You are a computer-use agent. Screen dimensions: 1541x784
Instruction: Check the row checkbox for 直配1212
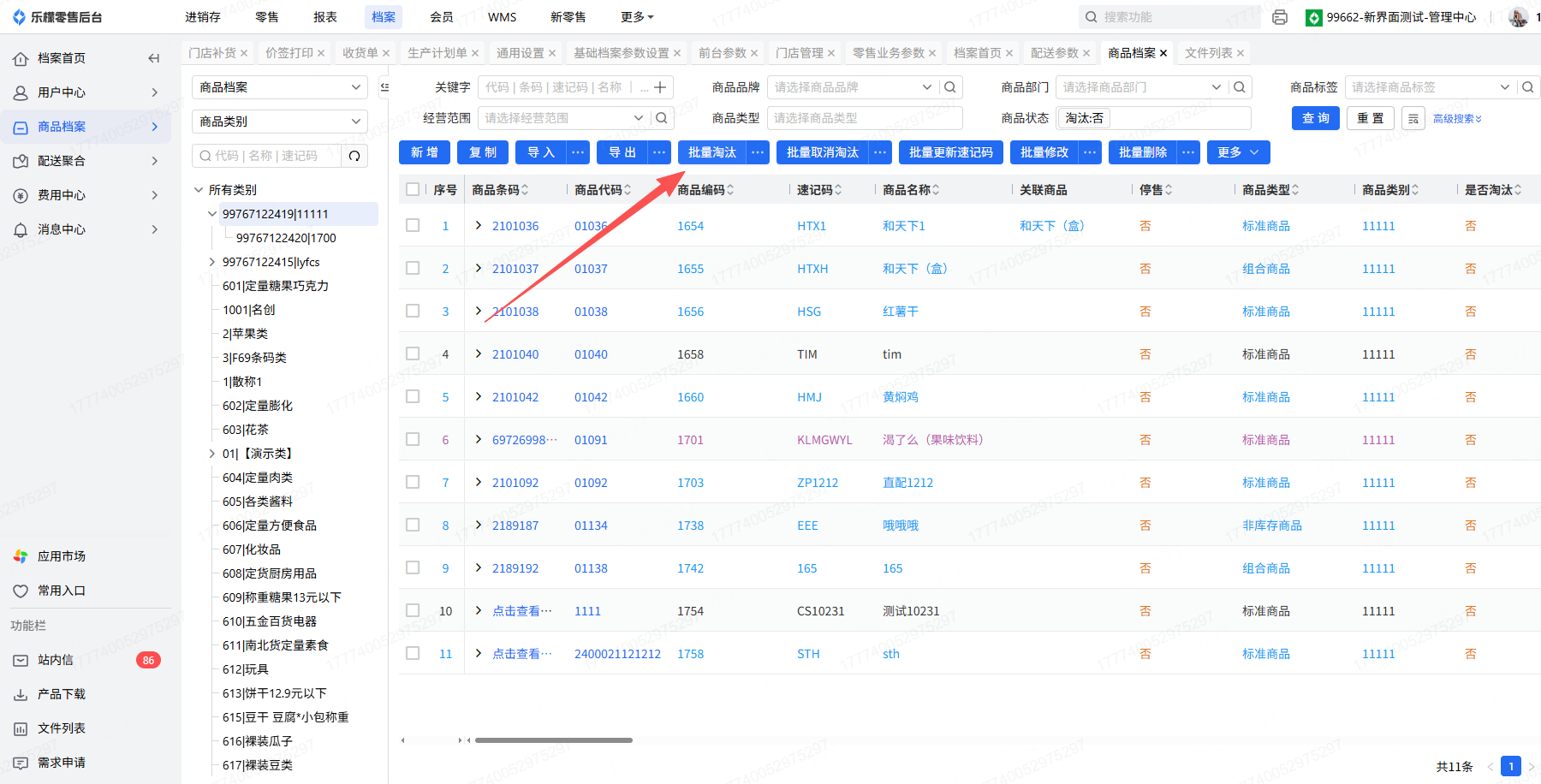pyautogui.click(x=413, y=482)
